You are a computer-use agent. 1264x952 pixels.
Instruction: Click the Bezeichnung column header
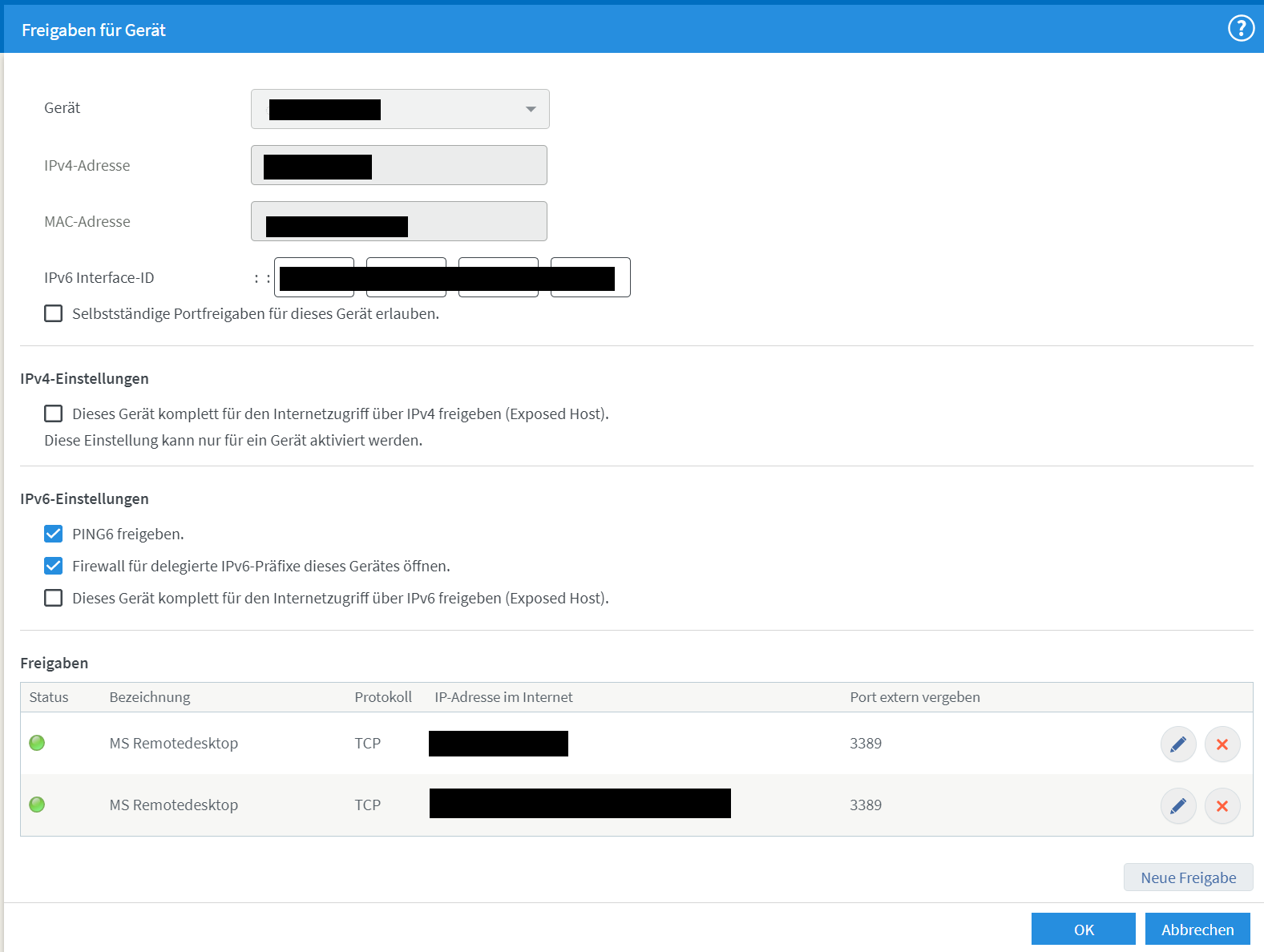point(150,697)
